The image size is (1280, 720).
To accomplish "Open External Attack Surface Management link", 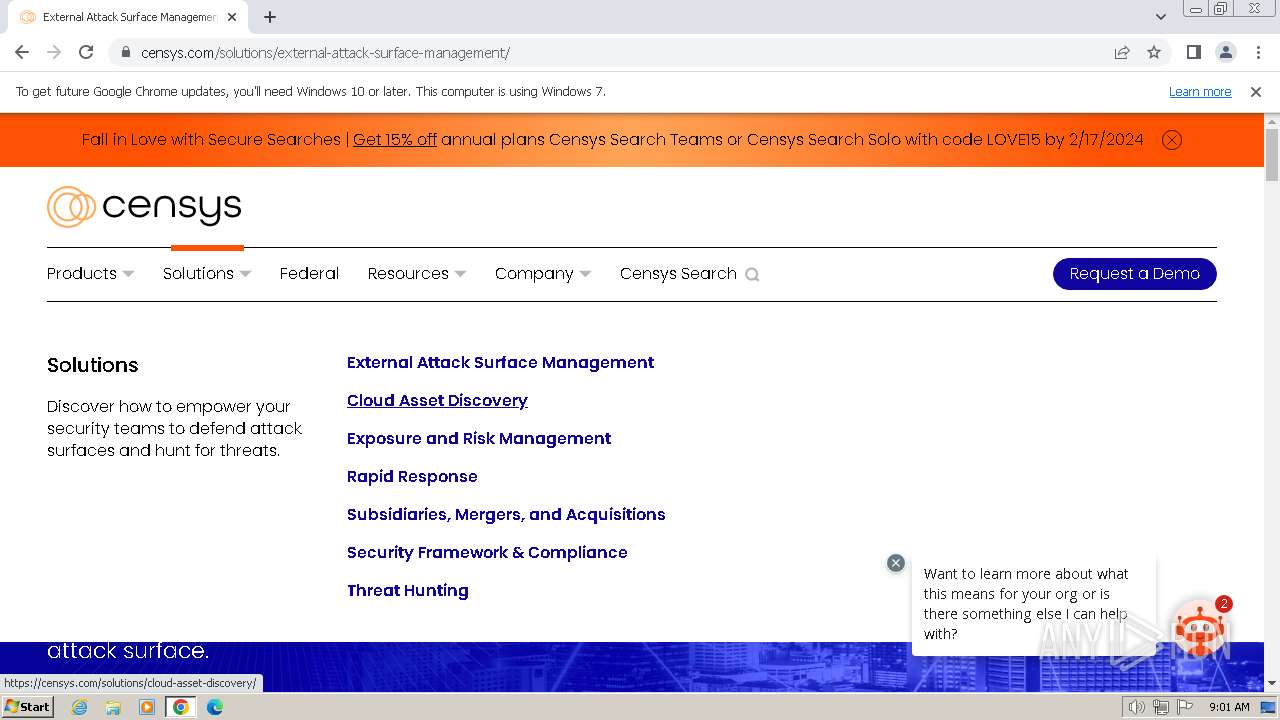I will coord(500,362).
